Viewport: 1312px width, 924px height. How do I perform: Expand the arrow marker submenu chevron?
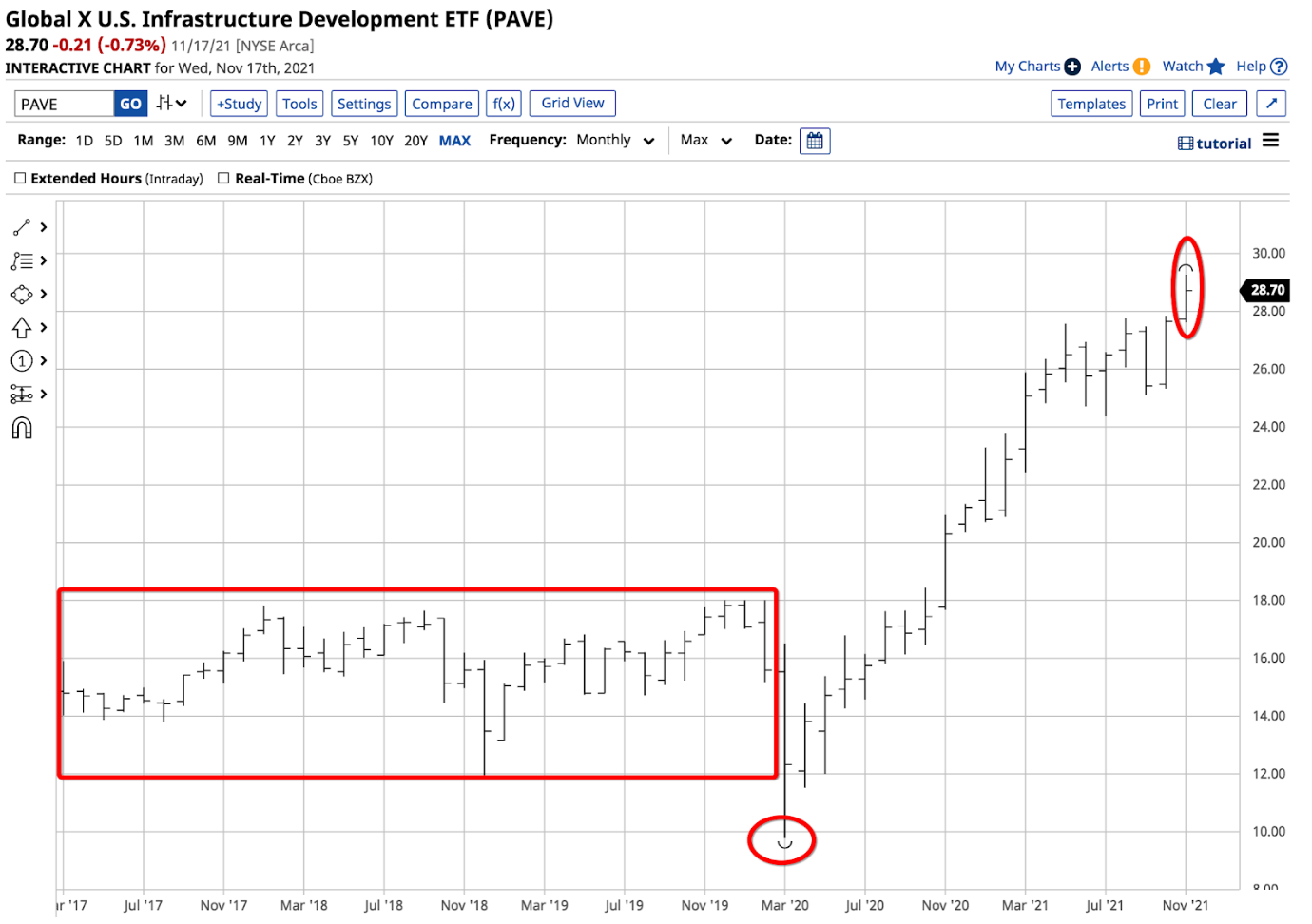click(43, 327)
